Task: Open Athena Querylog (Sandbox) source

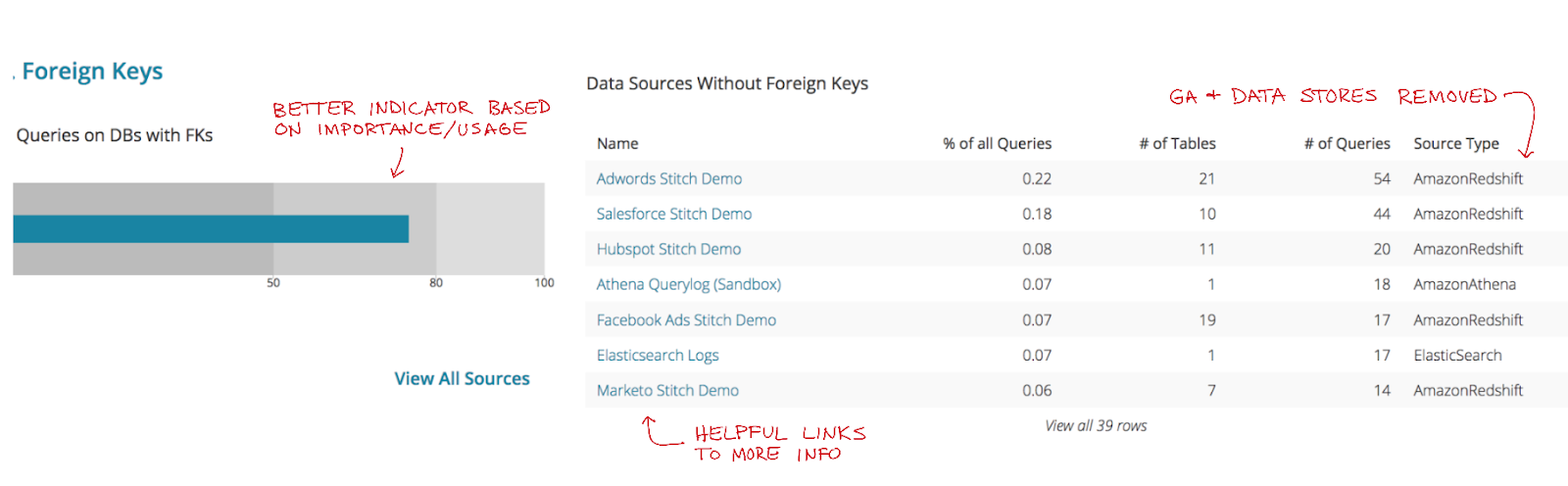Action: (x=688, y=284)
